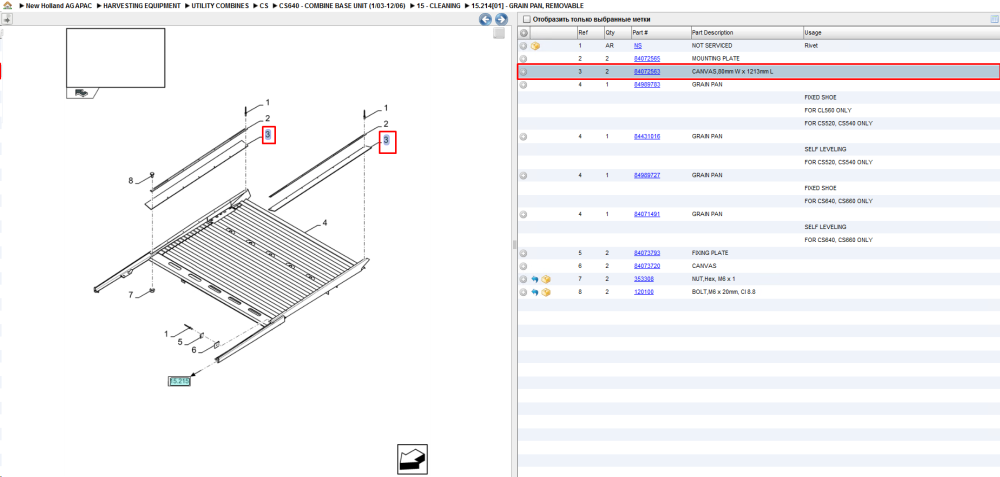Open the 15 - CLEANING breadcrumb
The width and height of the screenshot is (1000, 477).
pyautogui.click(x=438, y=6)
